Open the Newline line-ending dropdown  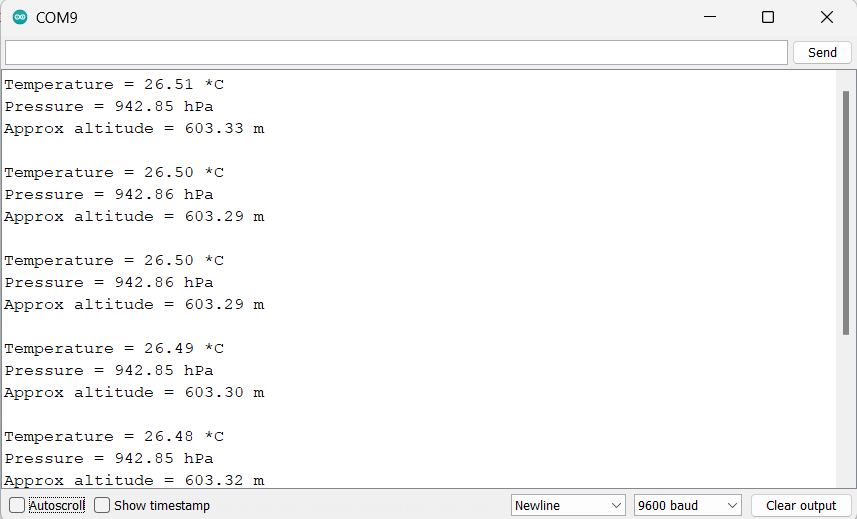[567, 505]
